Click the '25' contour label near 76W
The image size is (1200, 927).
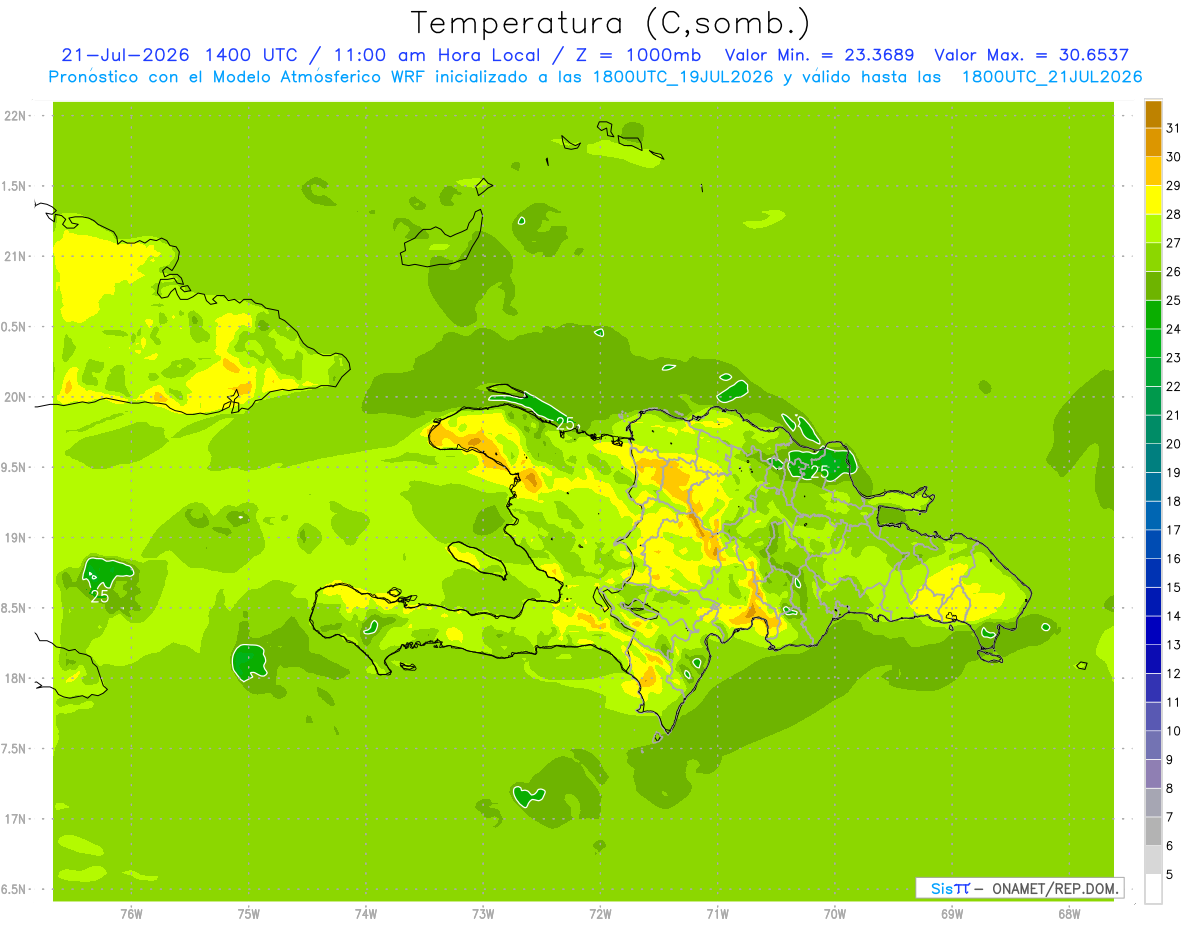click(100, 596)
